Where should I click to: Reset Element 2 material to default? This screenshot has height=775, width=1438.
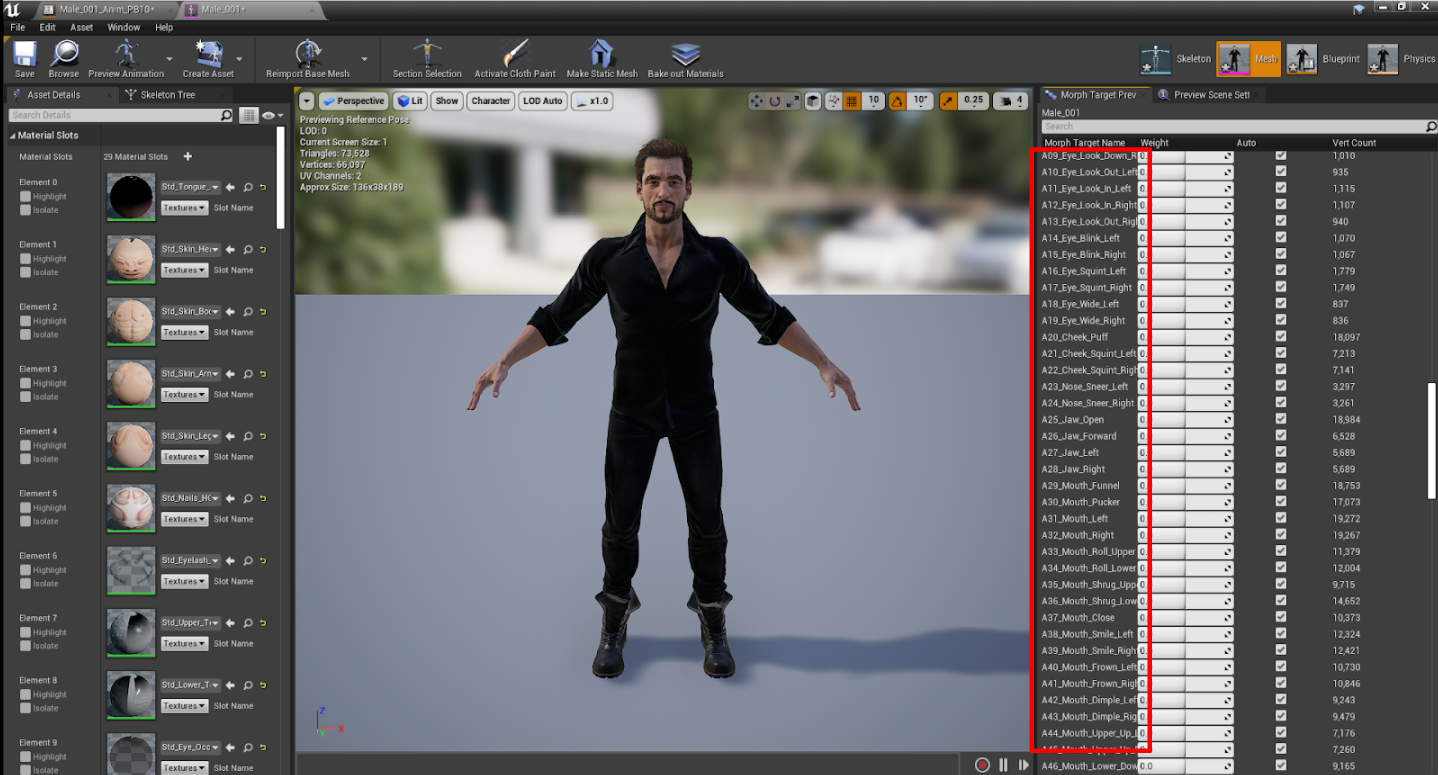tap(264, 312)
